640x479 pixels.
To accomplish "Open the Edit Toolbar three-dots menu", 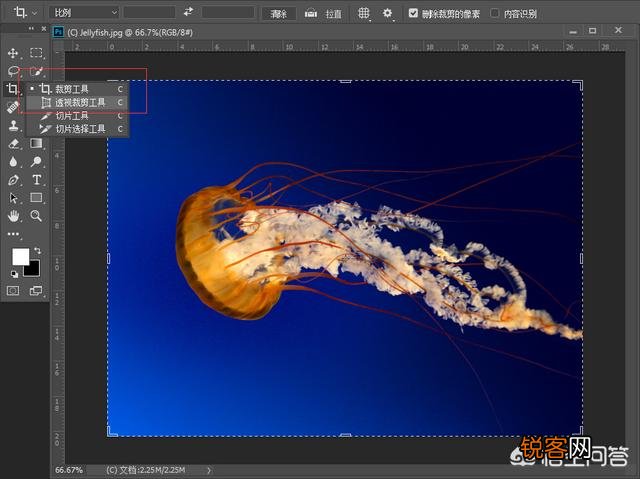I will click(13, 234).
